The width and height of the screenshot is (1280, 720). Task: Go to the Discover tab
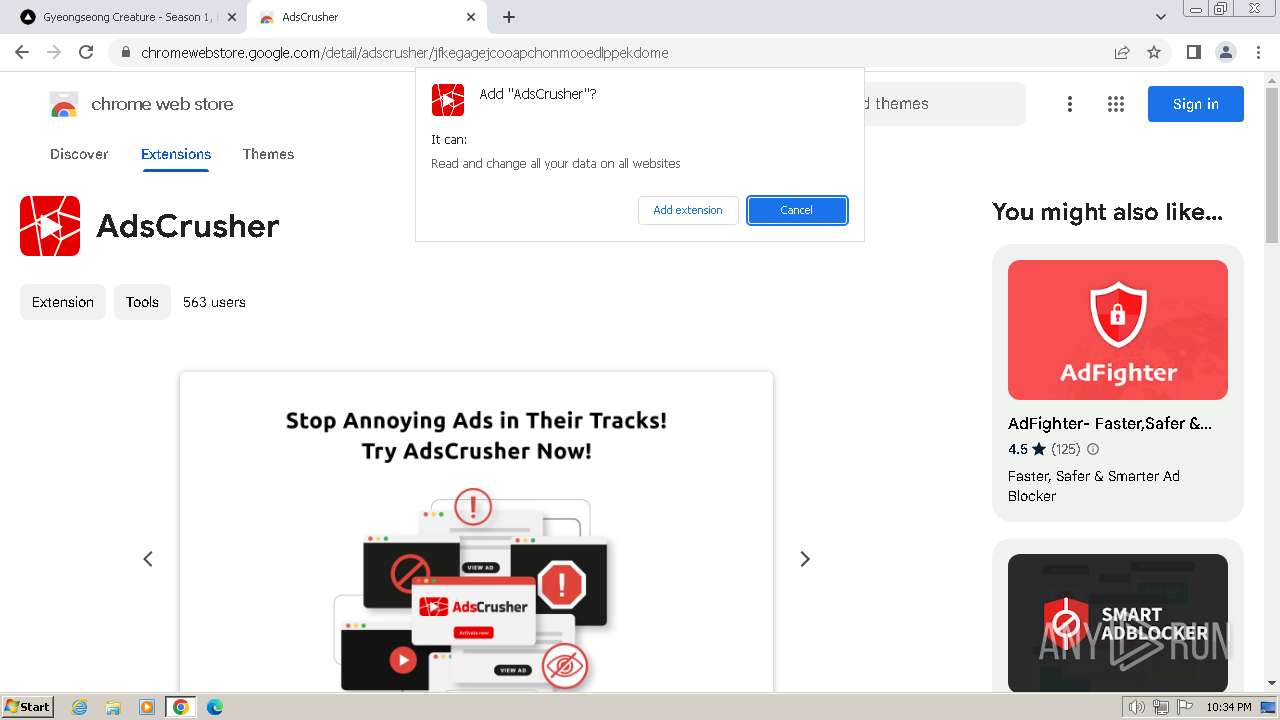coord(79,154)
